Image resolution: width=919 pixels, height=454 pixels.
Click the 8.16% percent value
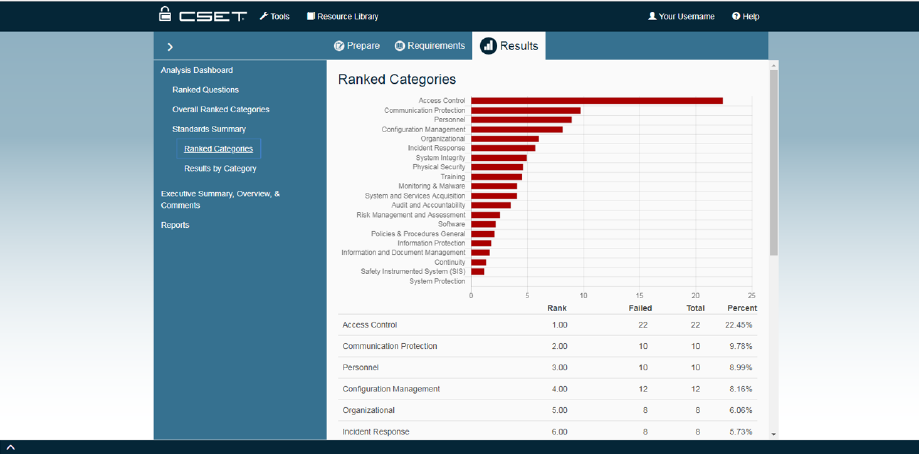[743, 389]
